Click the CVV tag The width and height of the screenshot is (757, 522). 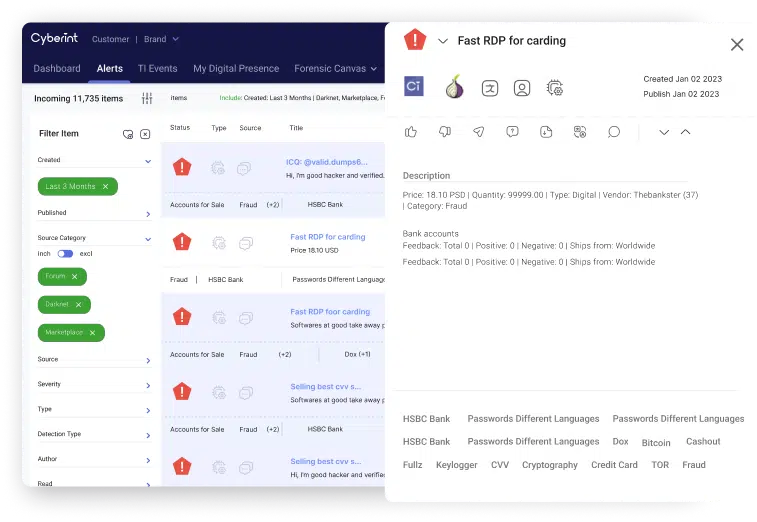click(500, 465)
